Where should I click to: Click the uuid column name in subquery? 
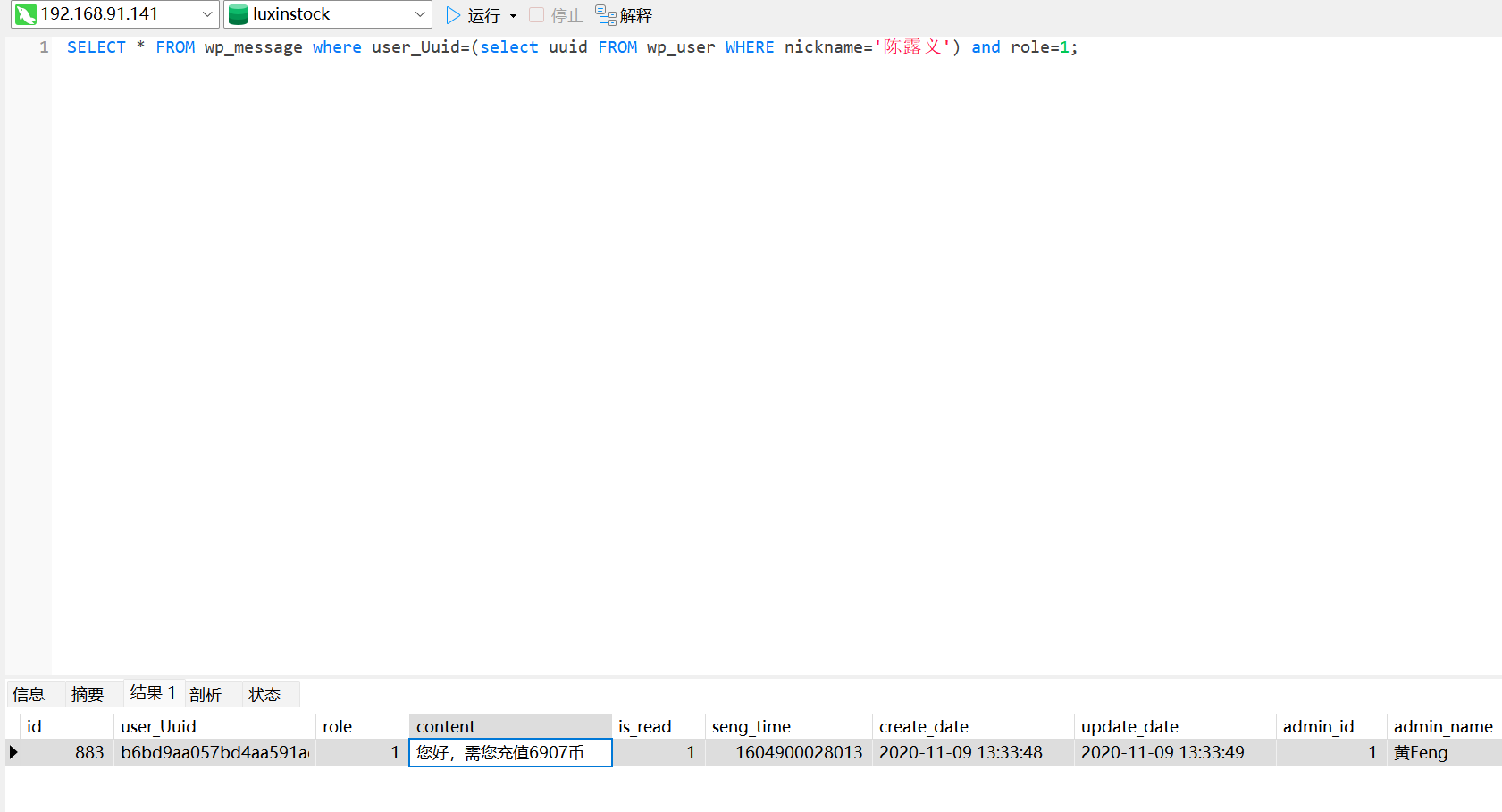(568, 47)
